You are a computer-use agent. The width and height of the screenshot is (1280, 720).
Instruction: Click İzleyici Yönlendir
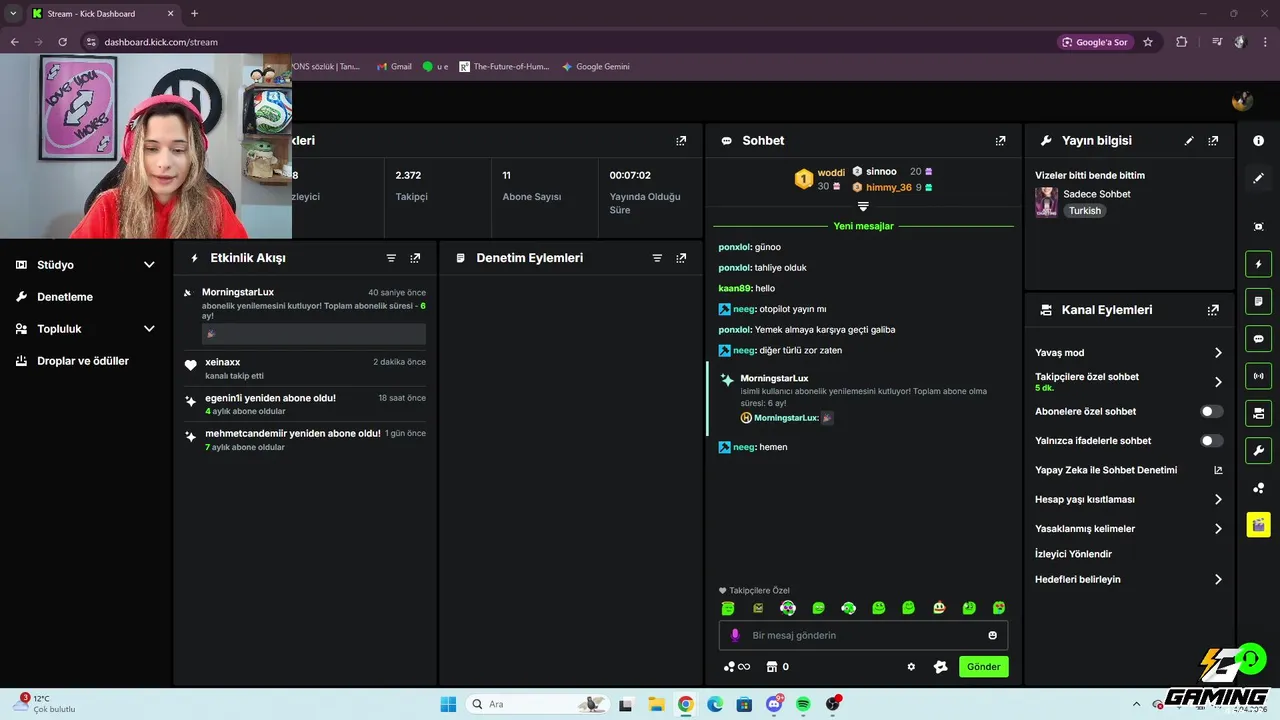click(x=1073, y=554)
